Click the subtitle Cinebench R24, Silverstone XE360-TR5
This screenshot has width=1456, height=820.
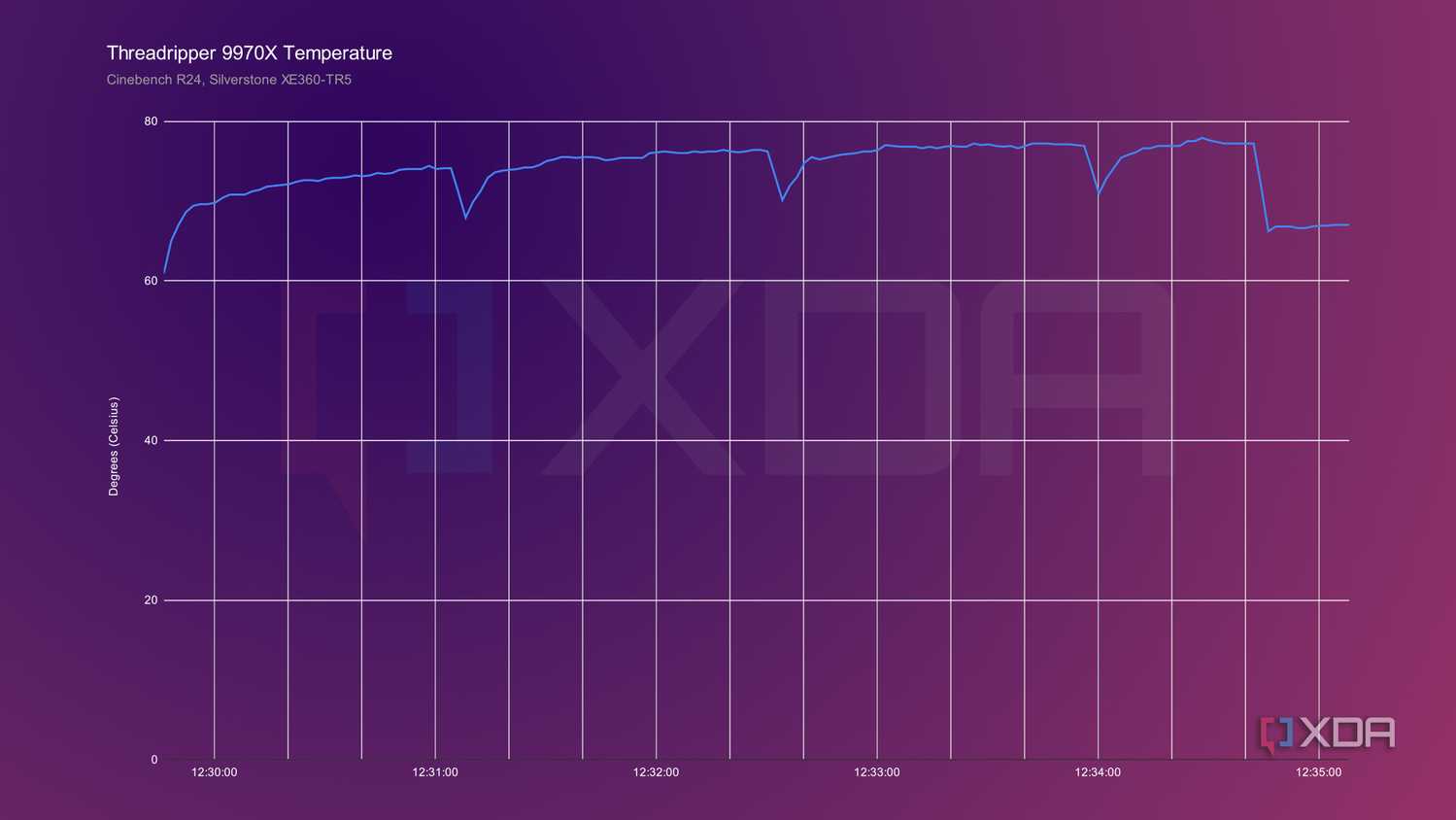(x=229, y=80)
